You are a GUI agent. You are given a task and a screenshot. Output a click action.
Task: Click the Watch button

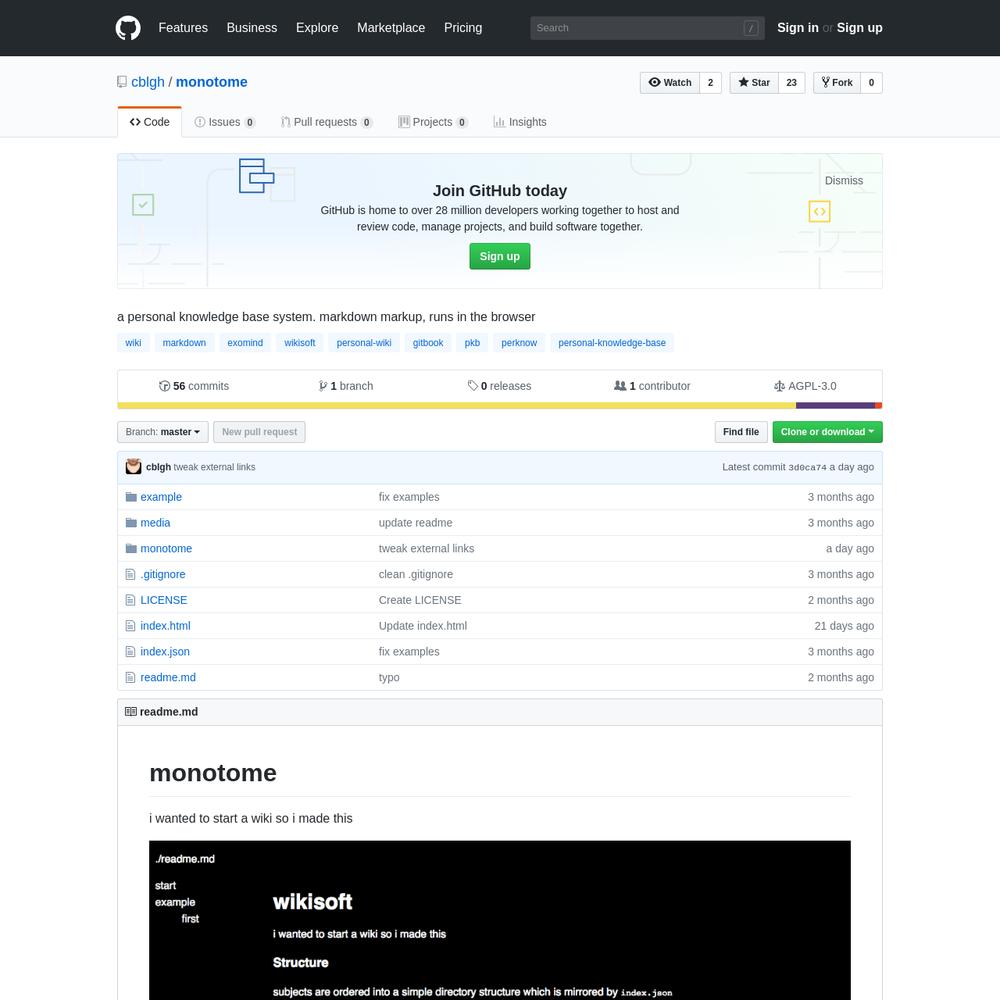pos(670,83)
